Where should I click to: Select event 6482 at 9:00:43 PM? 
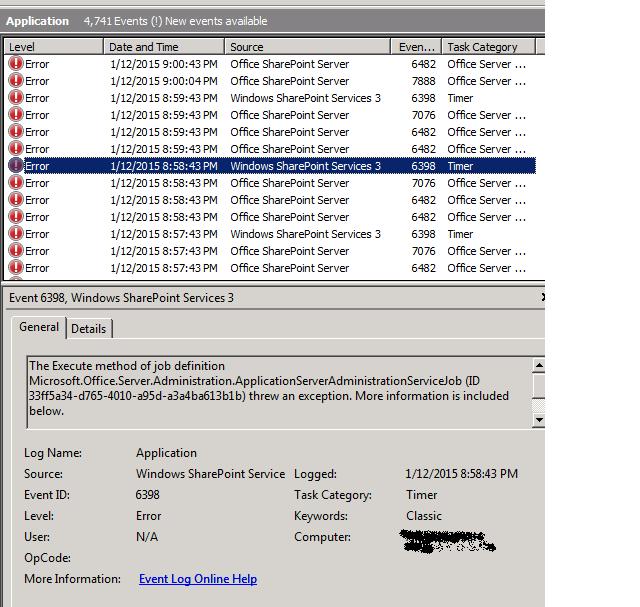click(272, 64)
